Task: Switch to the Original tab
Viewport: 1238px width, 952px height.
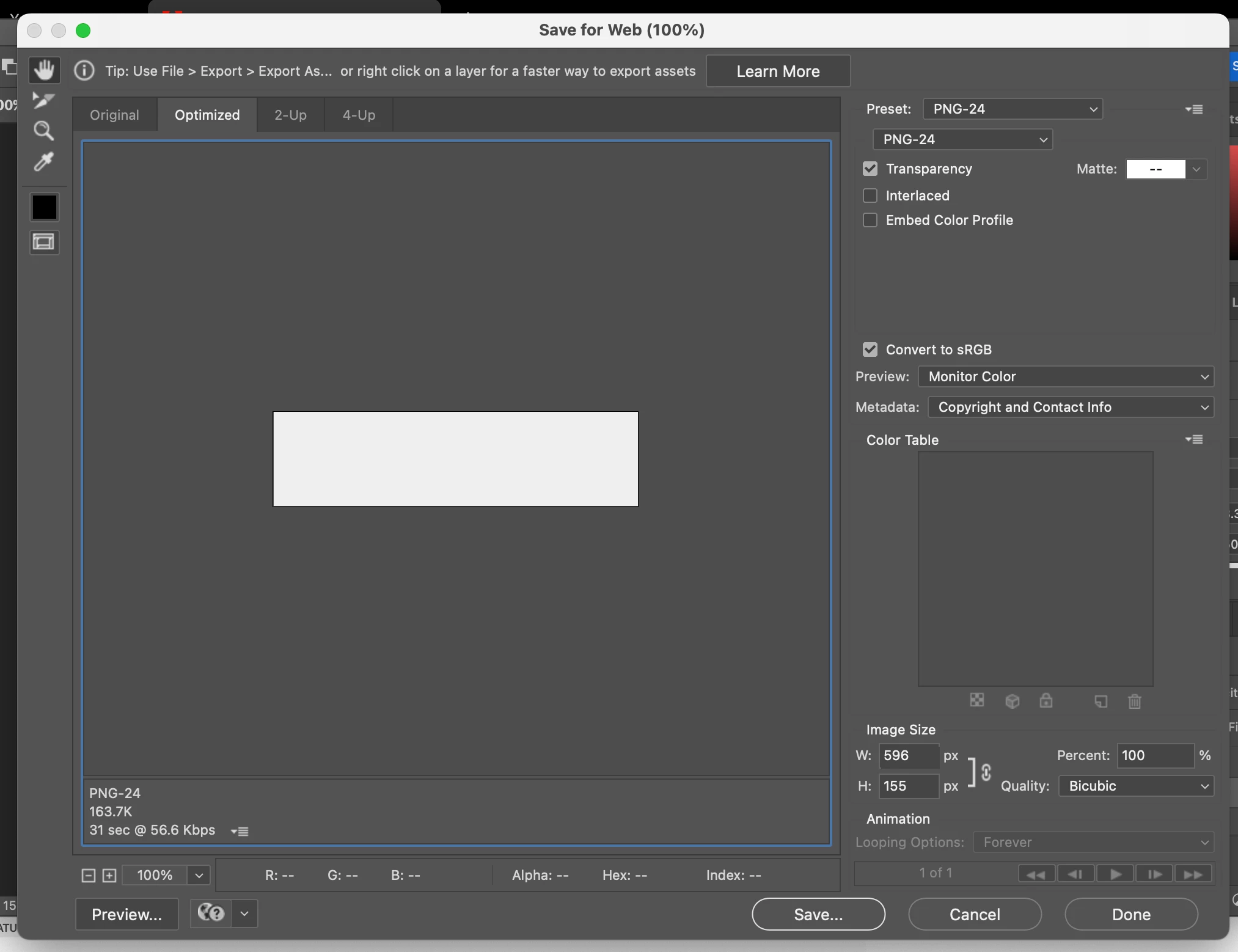Action: pyautogui.click(x=114, y=115)
